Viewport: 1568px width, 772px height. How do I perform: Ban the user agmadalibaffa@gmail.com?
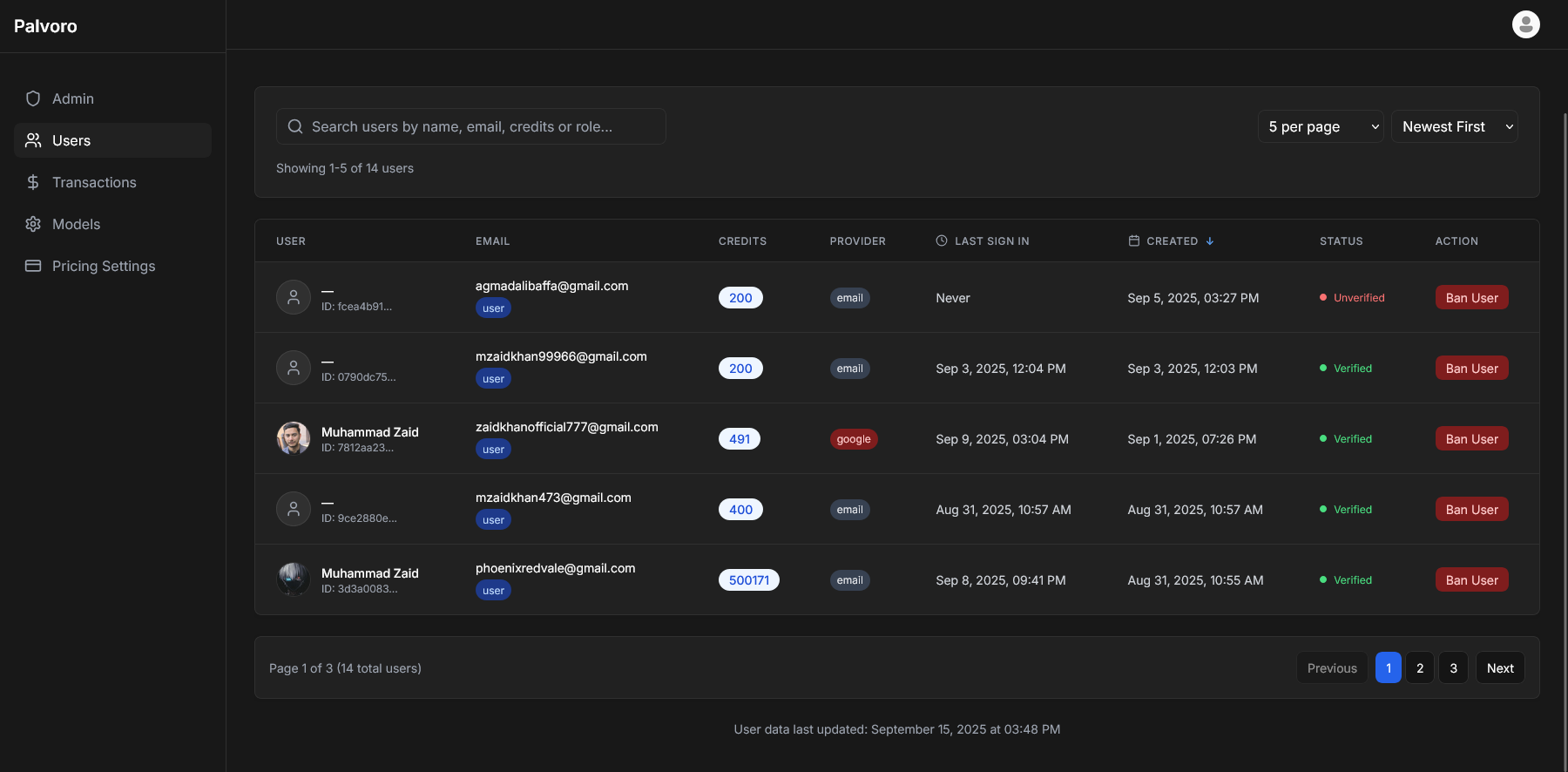click(1471, 298)
